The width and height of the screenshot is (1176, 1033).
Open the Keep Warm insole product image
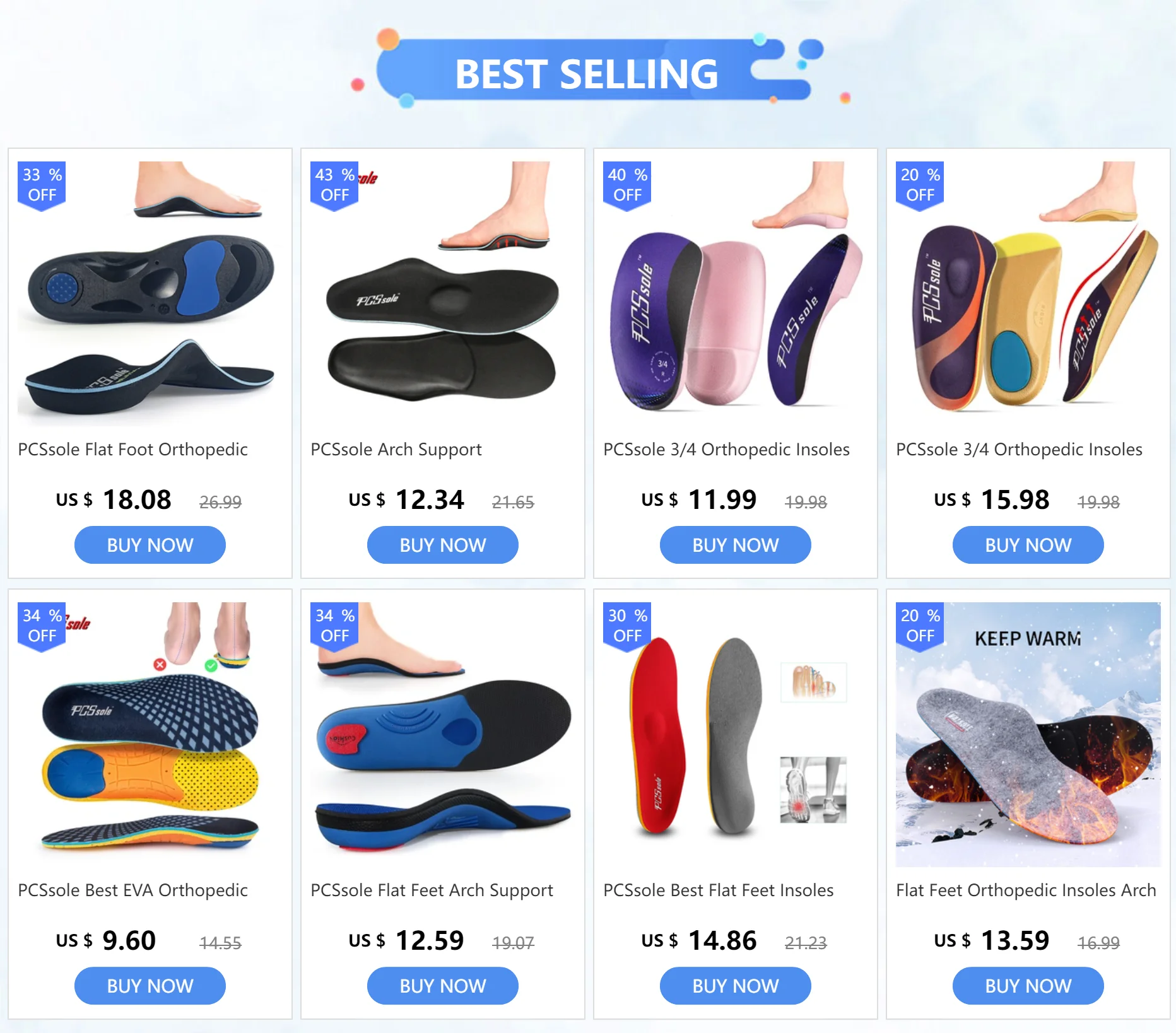point(1028,734)
